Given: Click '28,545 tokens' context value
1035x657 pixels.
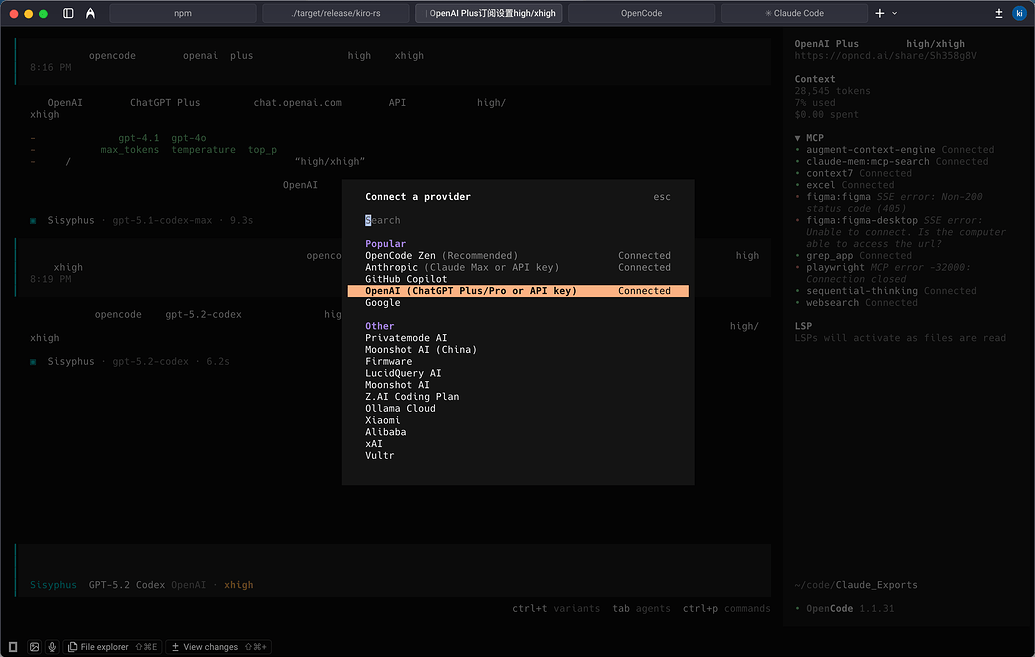Looking at the screenshot, I should coord(832,91).
